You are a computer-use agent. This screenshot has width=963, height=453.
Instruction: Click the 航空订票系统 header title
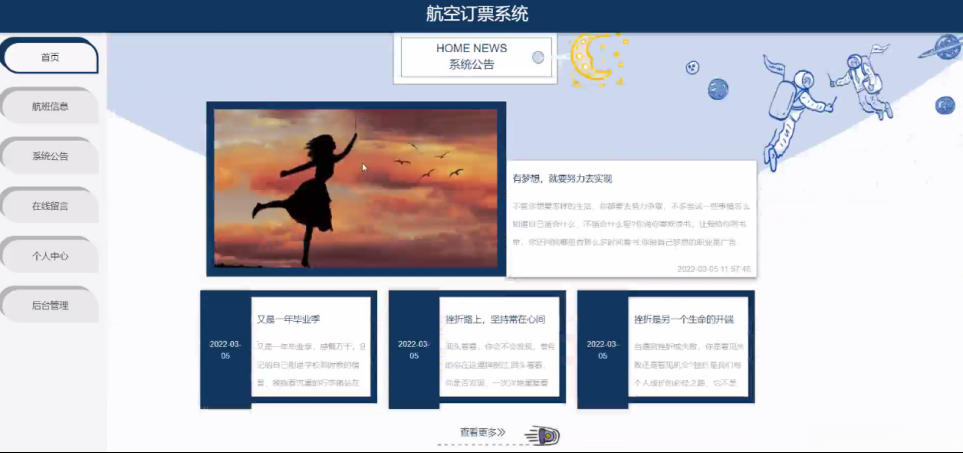tap(477, 14)
